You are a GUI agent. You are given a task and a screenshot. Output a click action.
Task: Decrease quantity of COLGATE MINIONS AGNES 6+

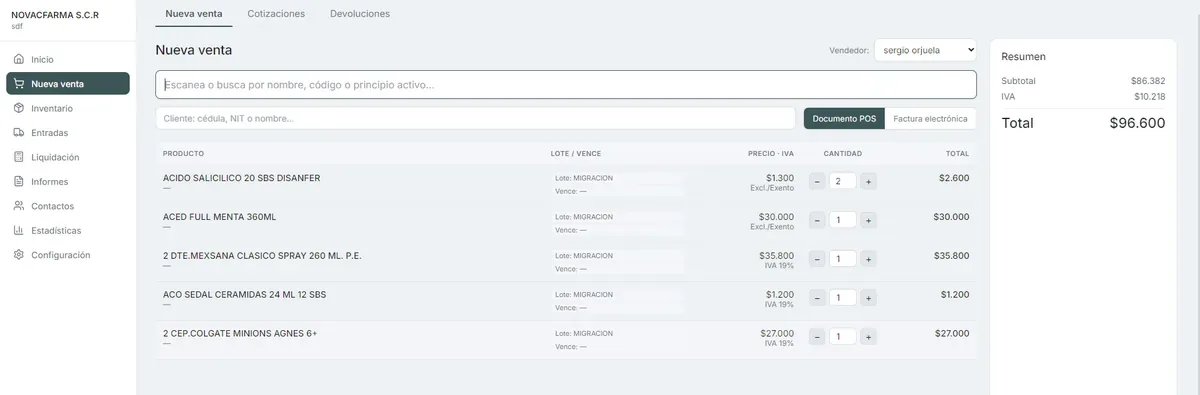(x=817, y=337)
